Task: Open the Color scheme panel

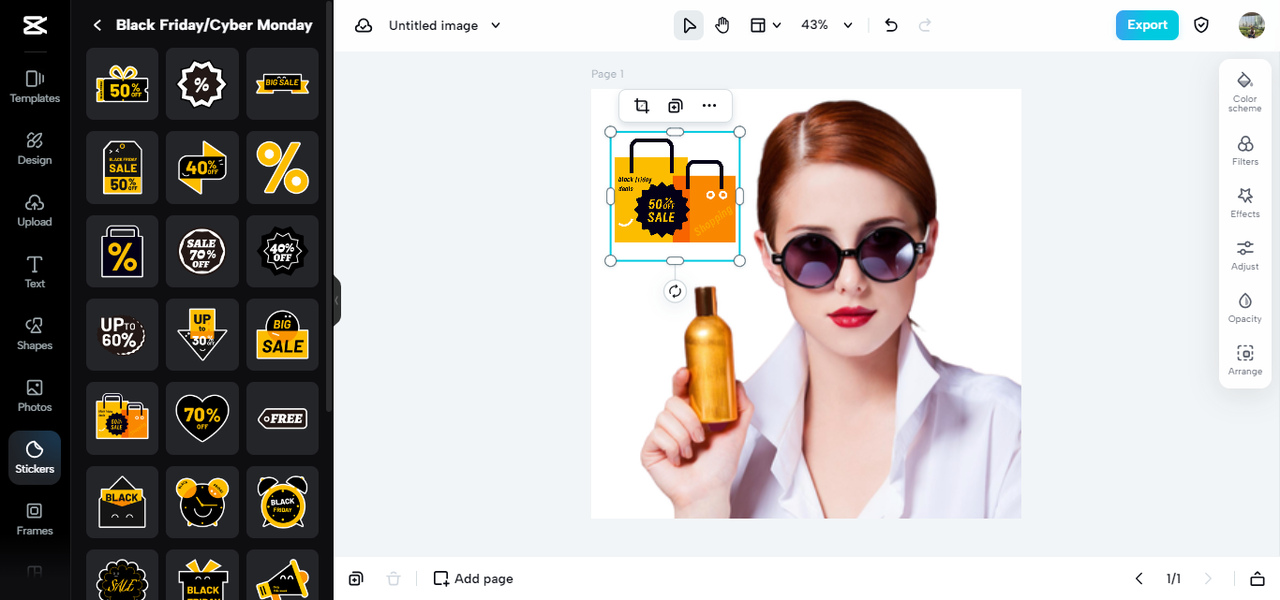Action: (1245, 92)
